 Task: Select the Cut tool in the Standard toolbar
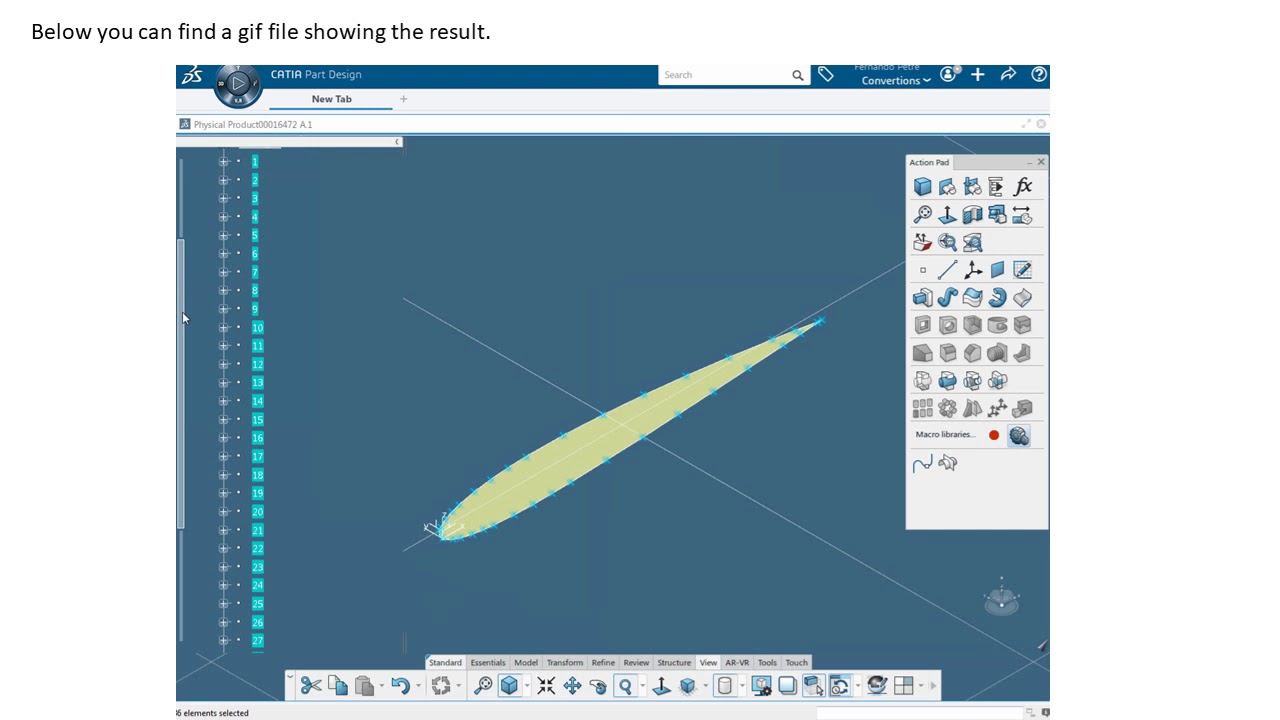point(311,685)
